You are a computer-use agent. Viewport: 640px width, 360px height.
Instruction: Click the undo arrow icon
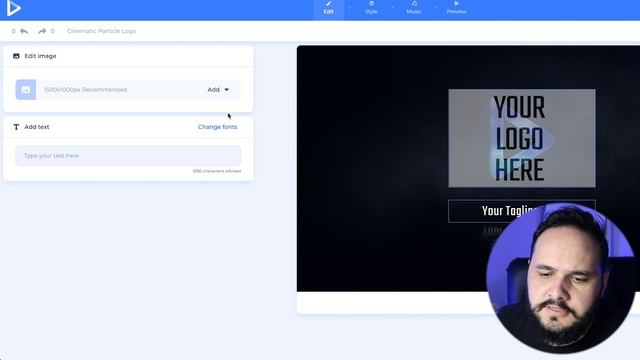tap(24, 31)
